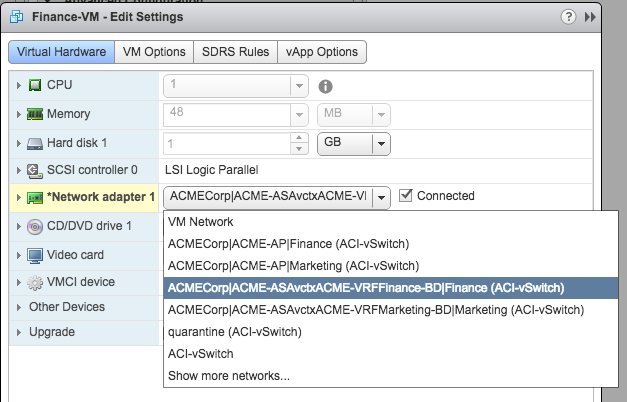Open the Hard disk GB unit dropdown

tap(381, 144)
